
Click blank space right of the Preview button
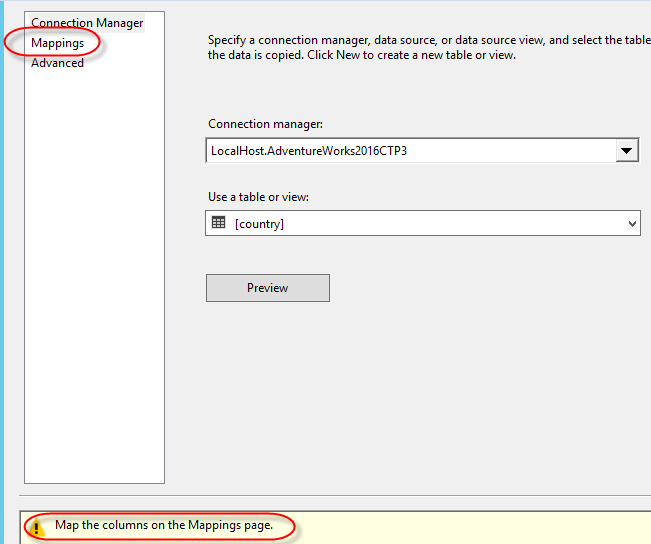(480, 288)
